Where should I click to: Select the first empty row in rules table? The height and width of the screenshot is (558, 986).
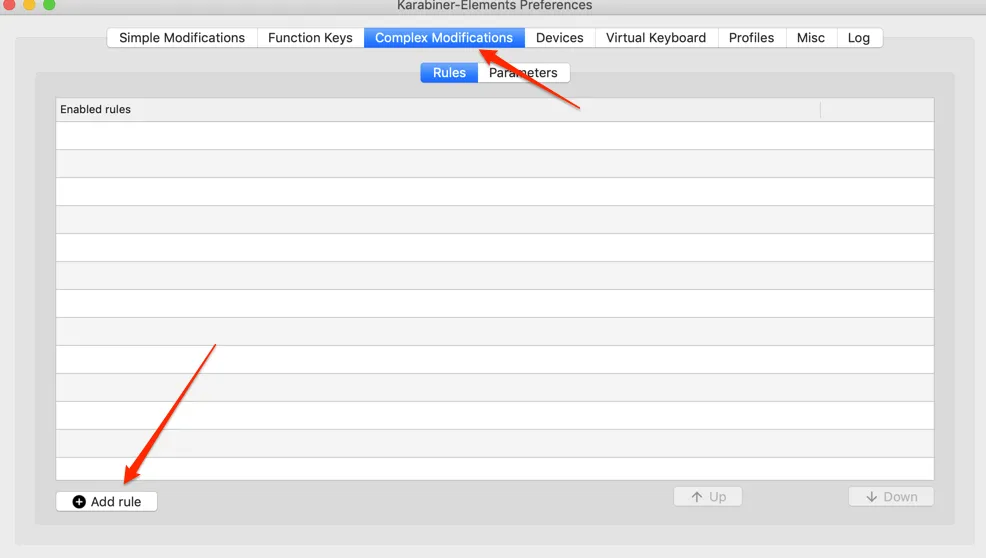495,136
